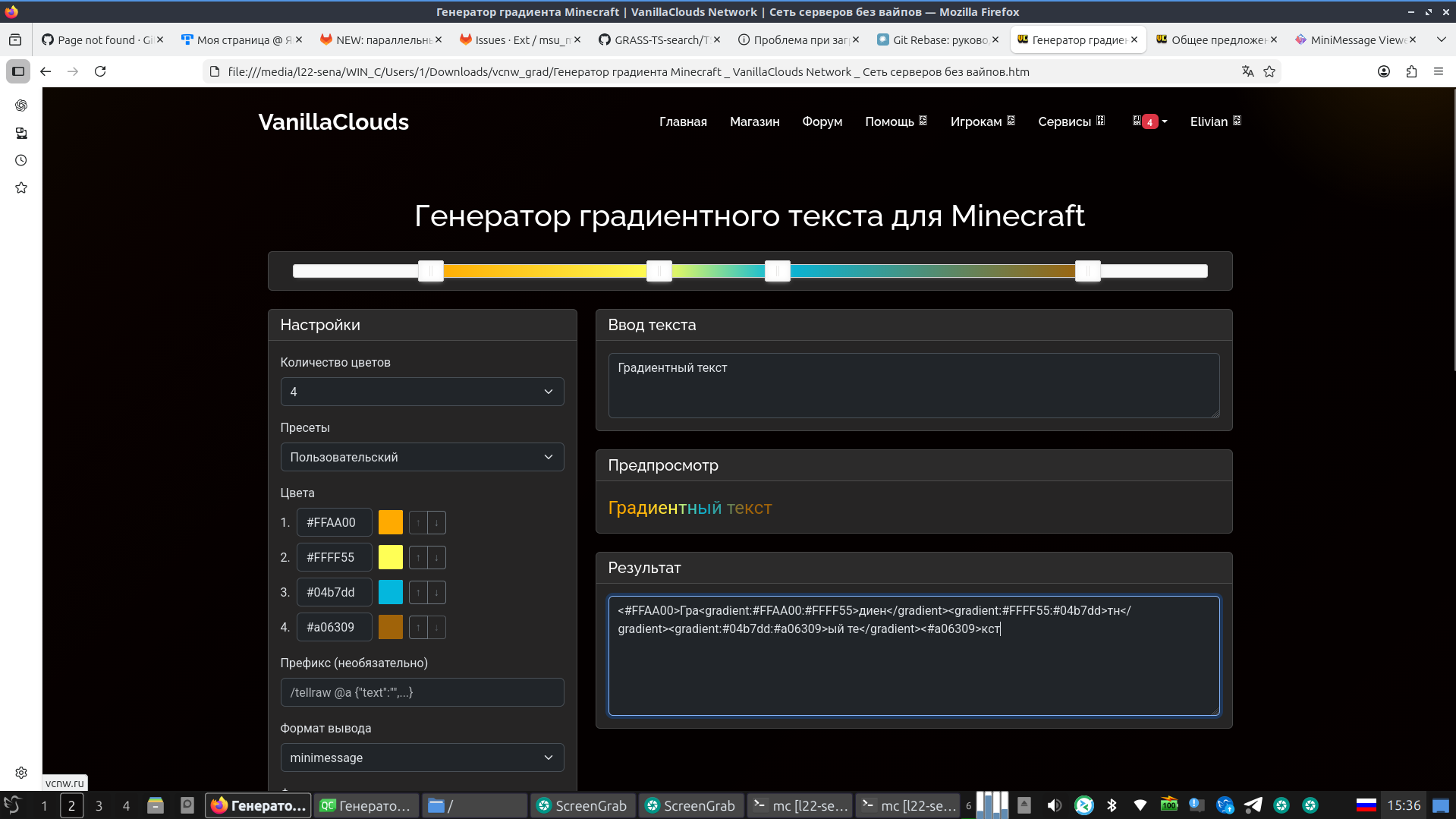Click the prefix input field
This screenshot has width=1456, height=819.
click(422, 692)
